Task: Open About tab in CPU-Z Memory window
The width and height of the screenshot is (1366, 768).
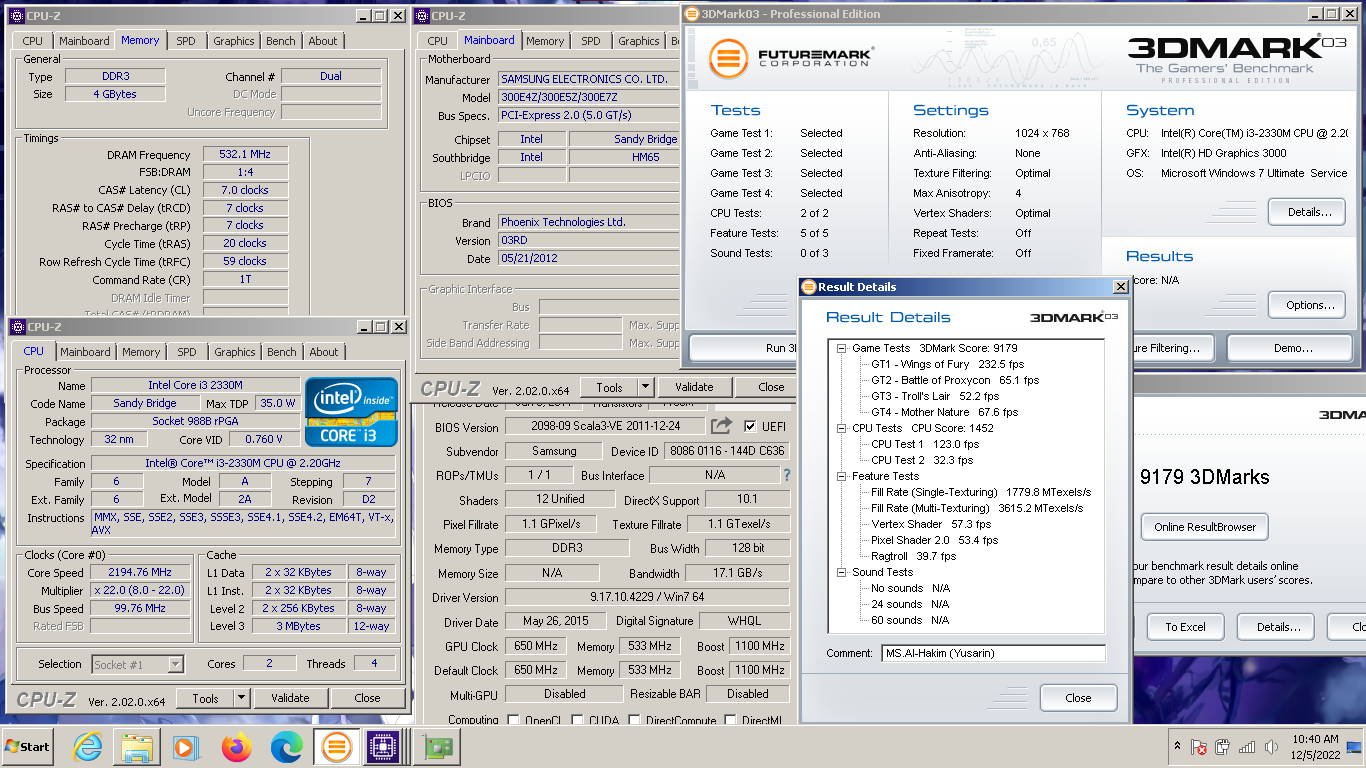Action: click(323, 41)
